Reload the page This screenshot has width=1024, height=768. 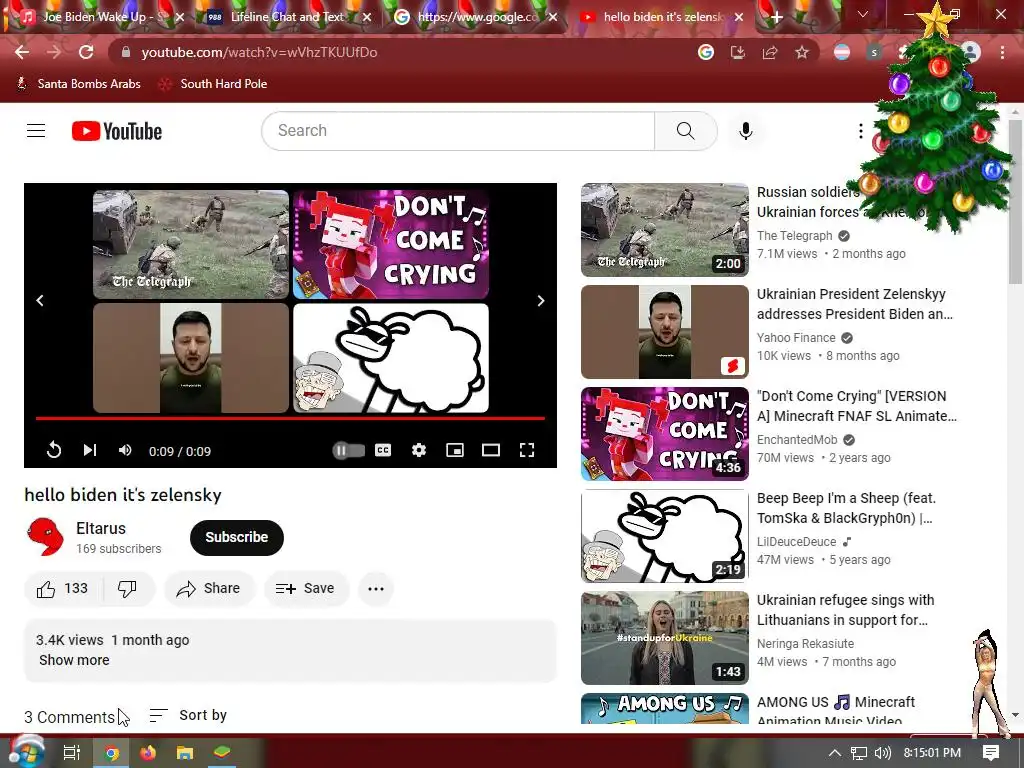86,52
